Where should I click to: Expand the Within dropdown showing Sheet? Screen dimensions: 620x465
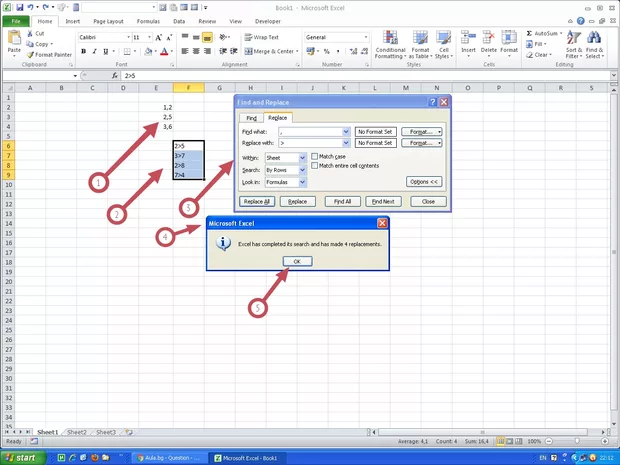(x=302, y=158)
